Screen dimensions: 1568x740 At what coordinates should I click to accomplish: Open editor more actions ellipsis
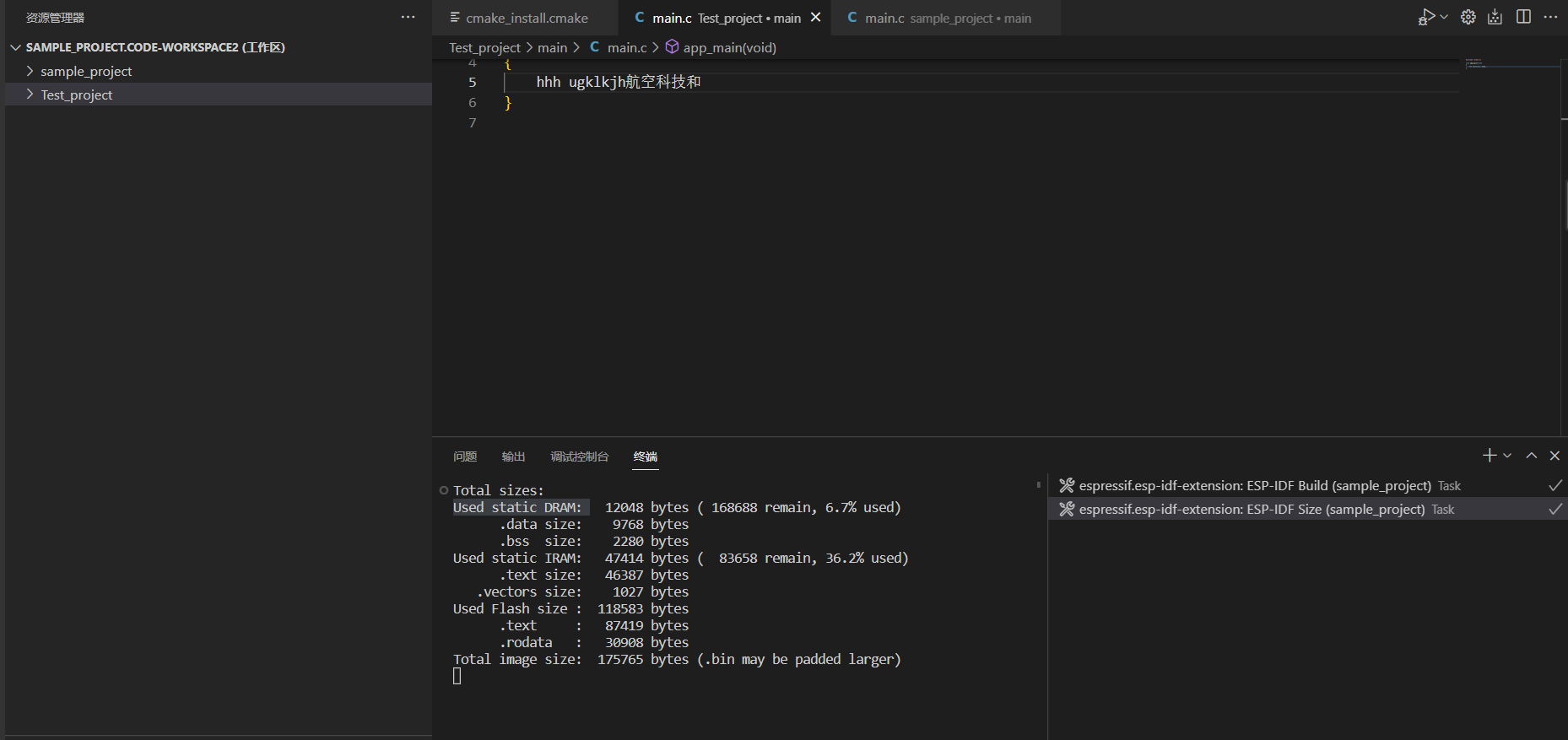click(x=1550, y=17)
